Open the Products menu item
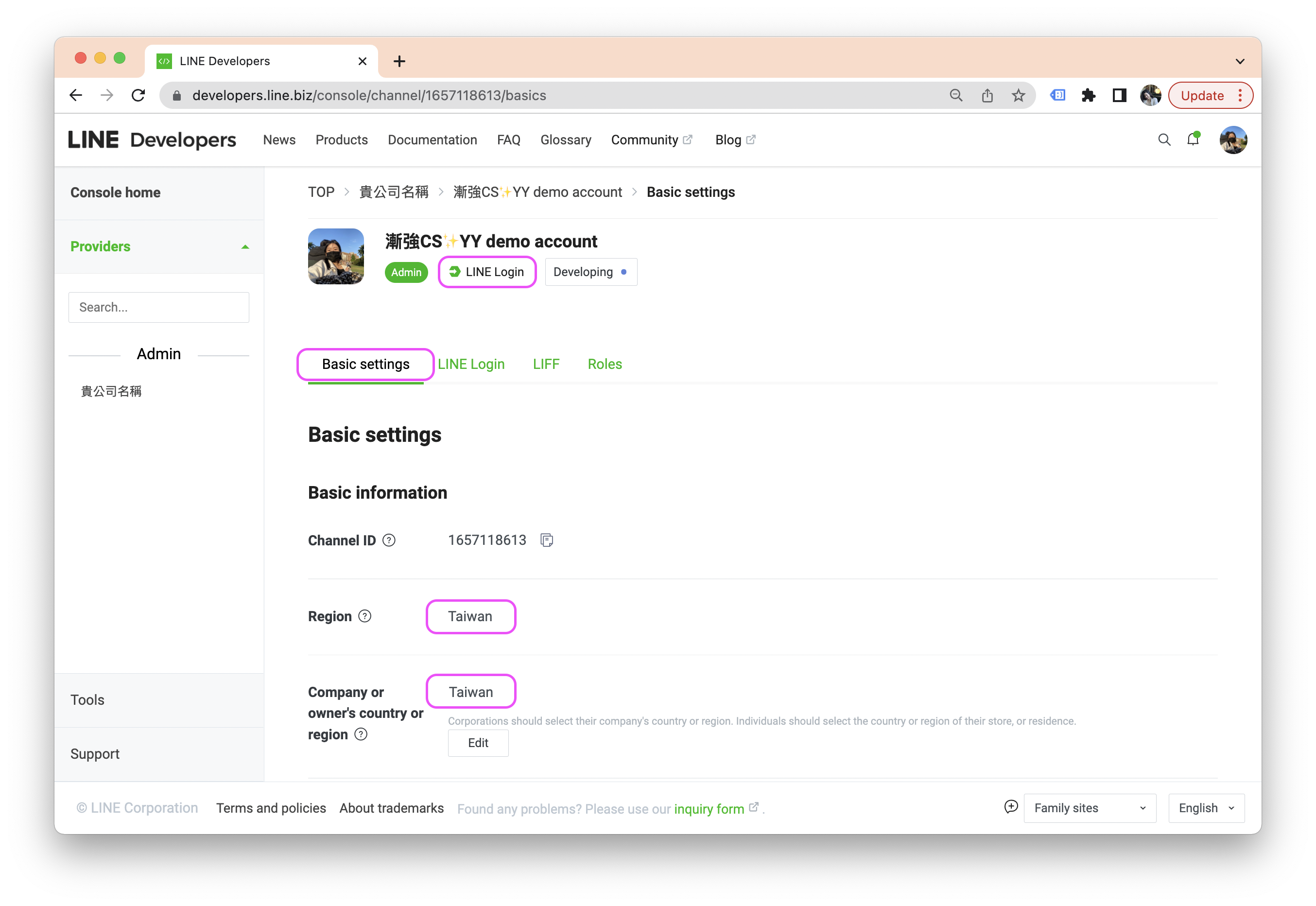Viewport: 1316px width, 906px height. click(x=342, y=139)
